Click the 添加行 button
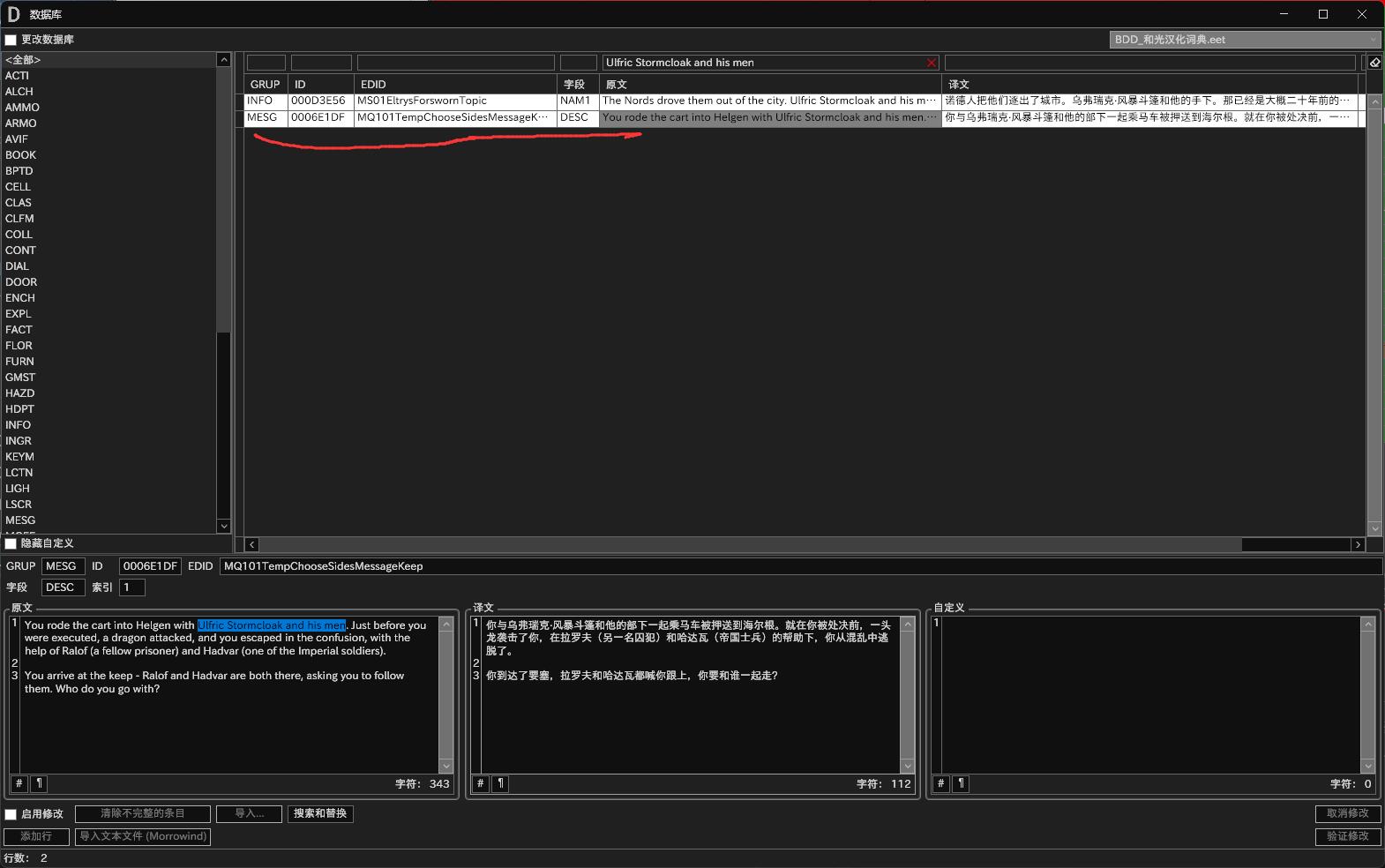 [36, 836]
